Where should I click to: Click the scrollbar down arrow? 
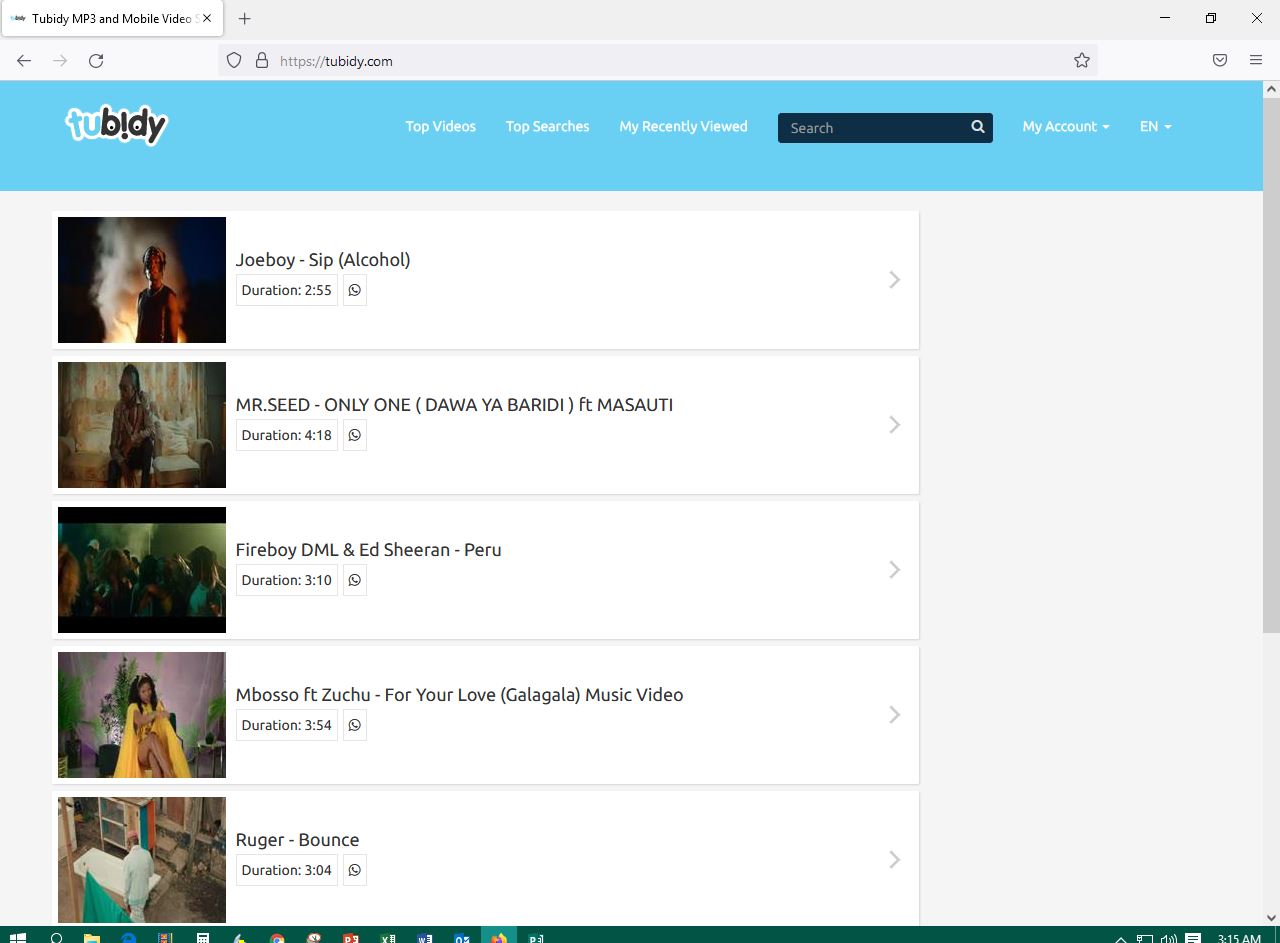pyautogui.click(x=1271, y=917)
